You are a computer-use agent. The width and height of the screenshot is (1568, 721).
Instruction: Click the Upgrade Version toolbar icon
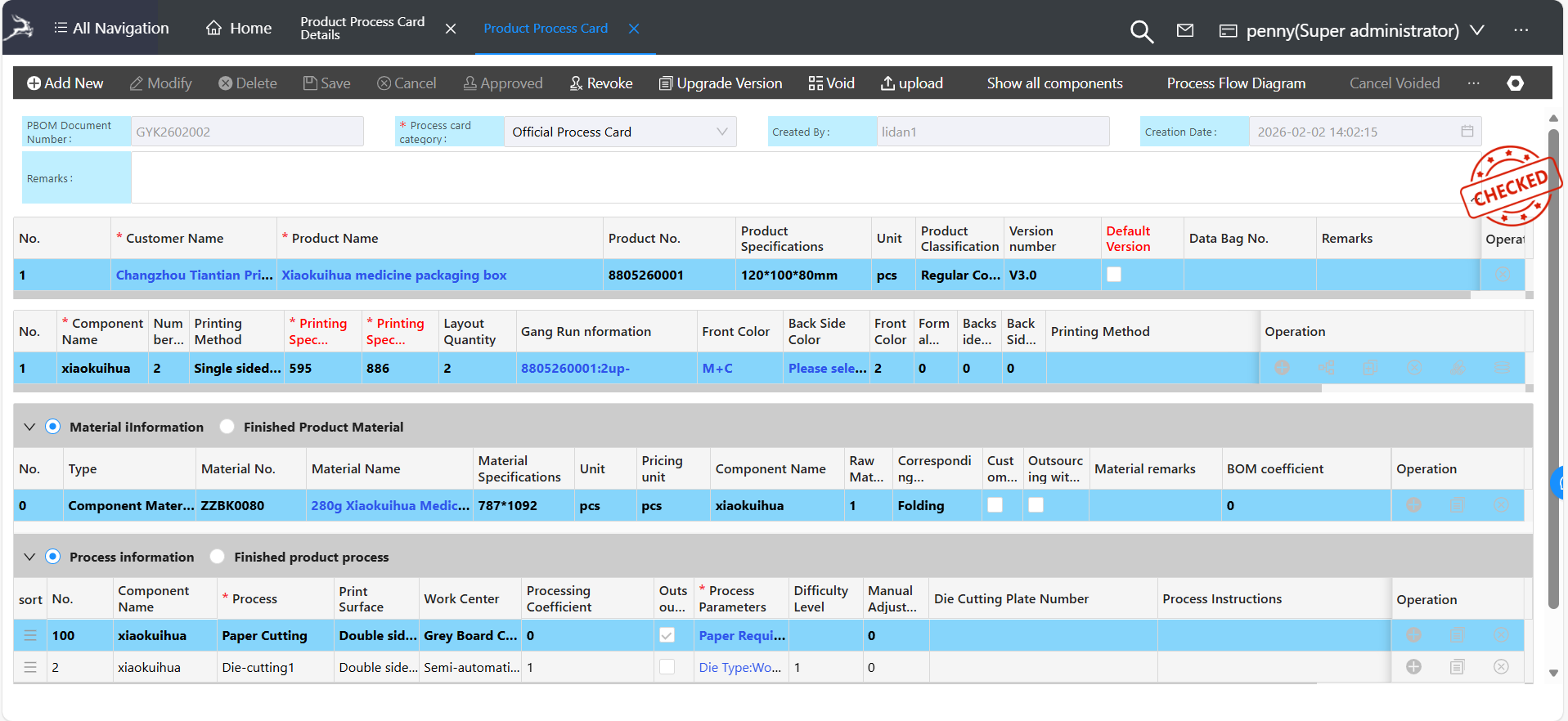[x=666, y=83]
